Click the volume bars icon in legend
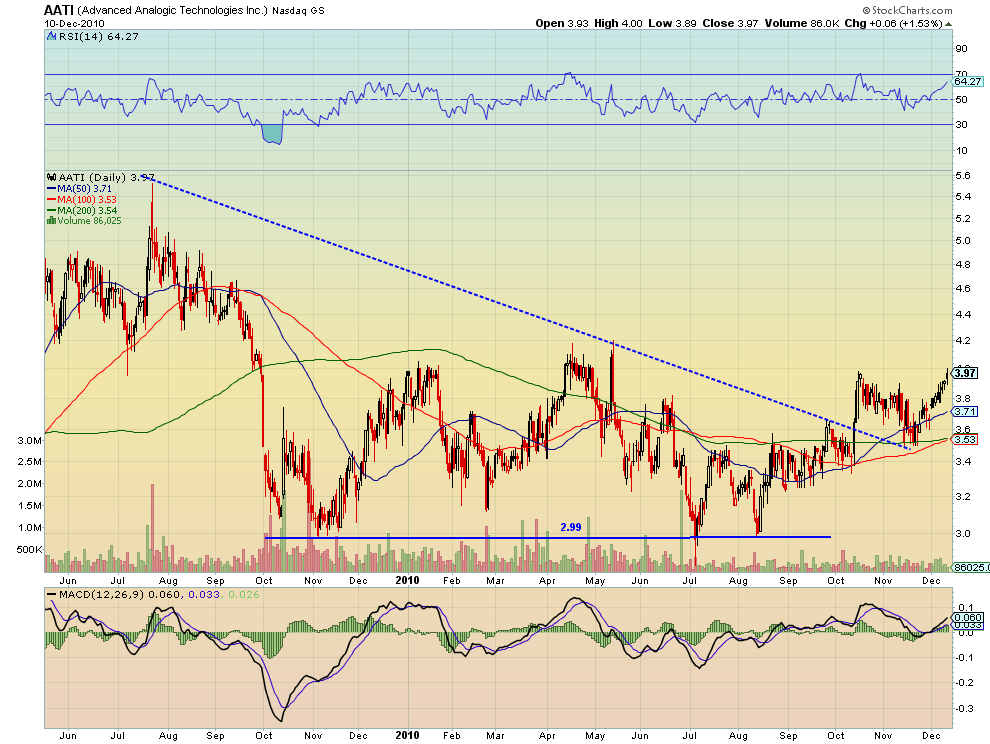The height and width of the screenshot is (744, 990). 52,221
